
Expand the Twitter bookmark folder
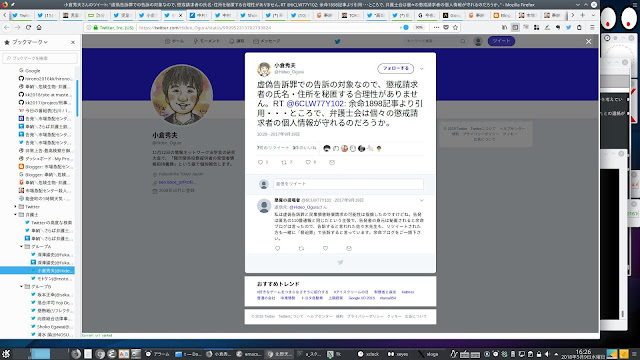16,207
